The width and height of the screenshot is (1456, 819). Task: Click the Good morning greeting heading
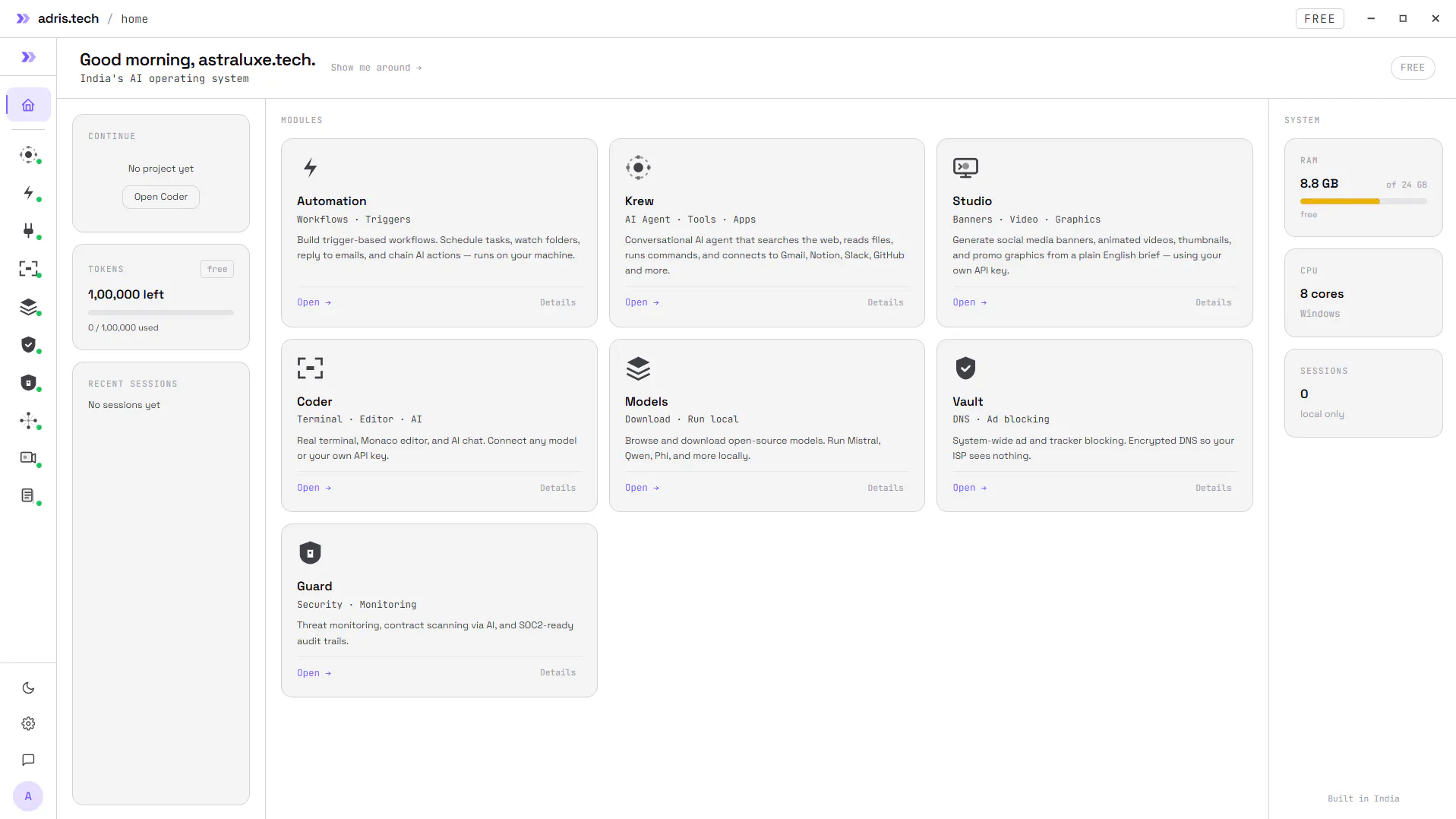(197, 60)
